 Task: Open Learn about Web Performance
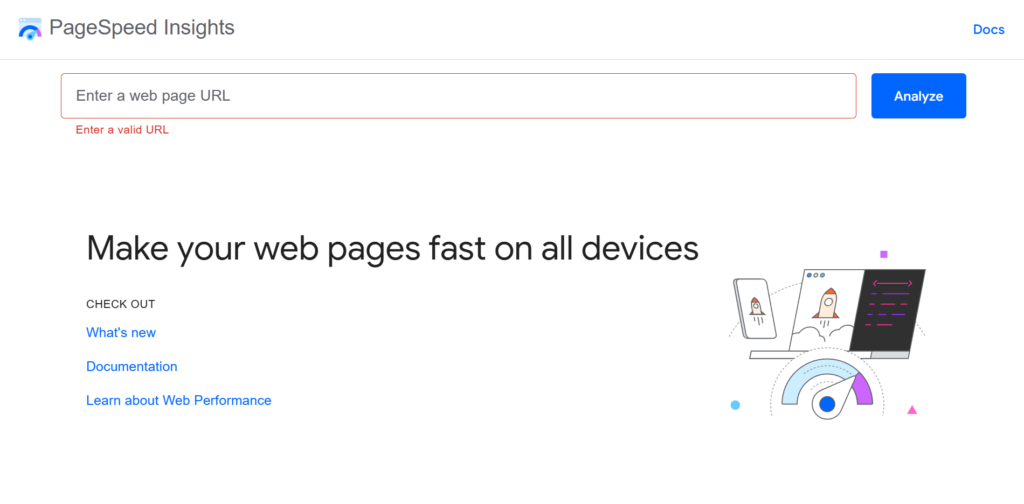(179, 400)
